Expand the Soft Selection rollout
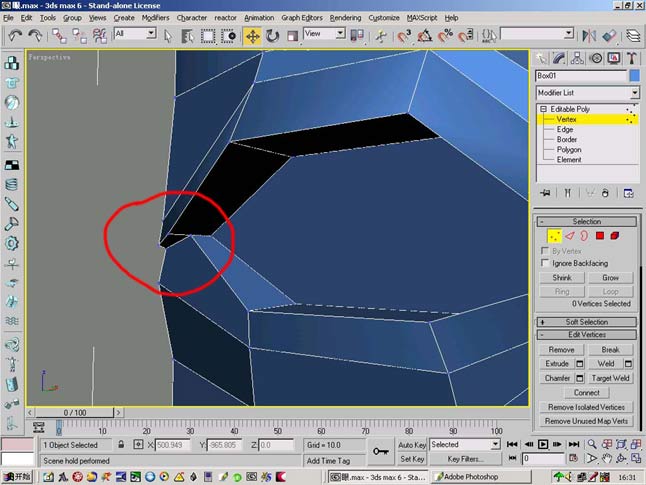The width and height of the screenshot is (646, 485). coord(586,322)
